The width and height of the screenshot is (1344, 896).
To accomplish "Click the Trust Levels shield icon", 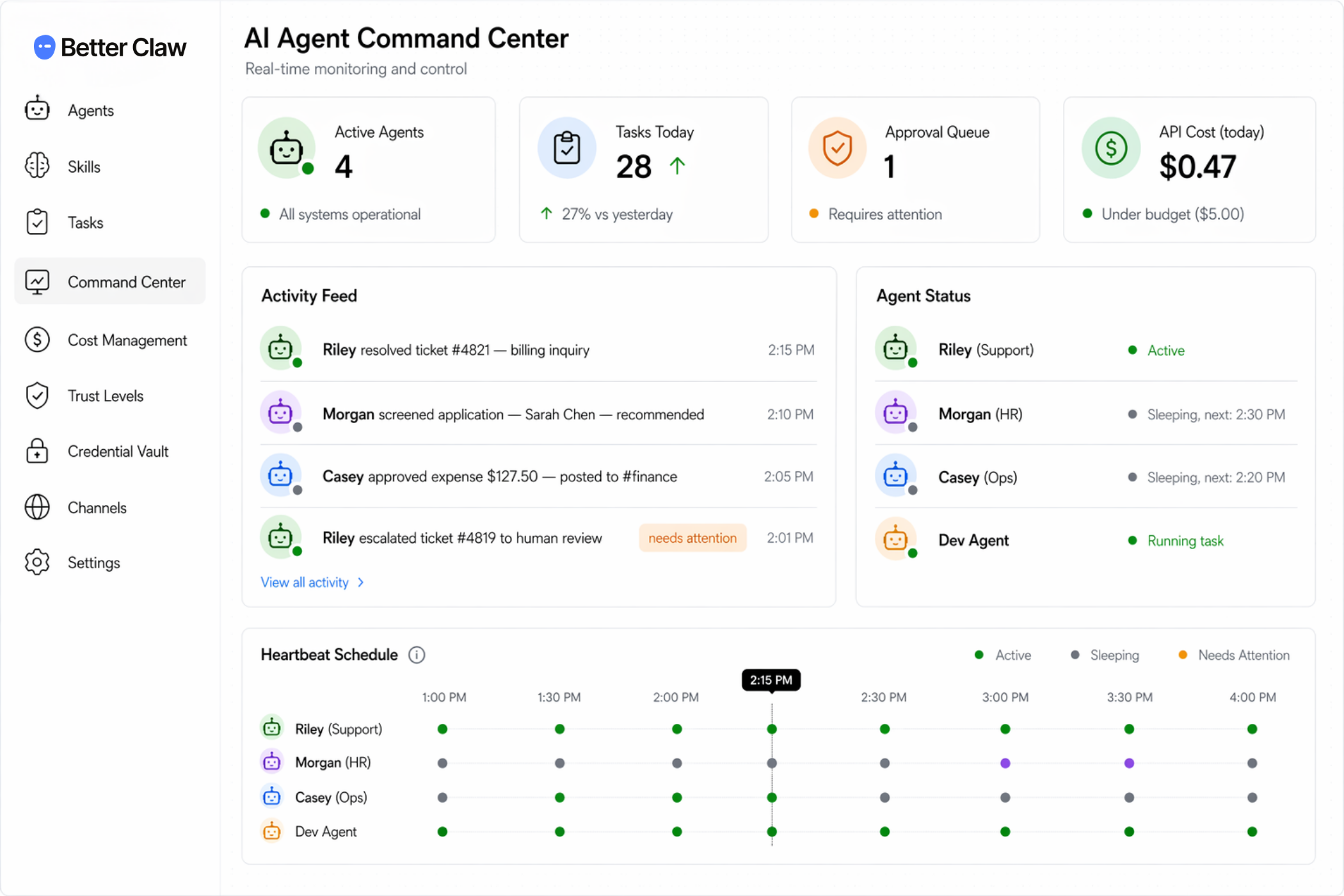I will 36,396.
